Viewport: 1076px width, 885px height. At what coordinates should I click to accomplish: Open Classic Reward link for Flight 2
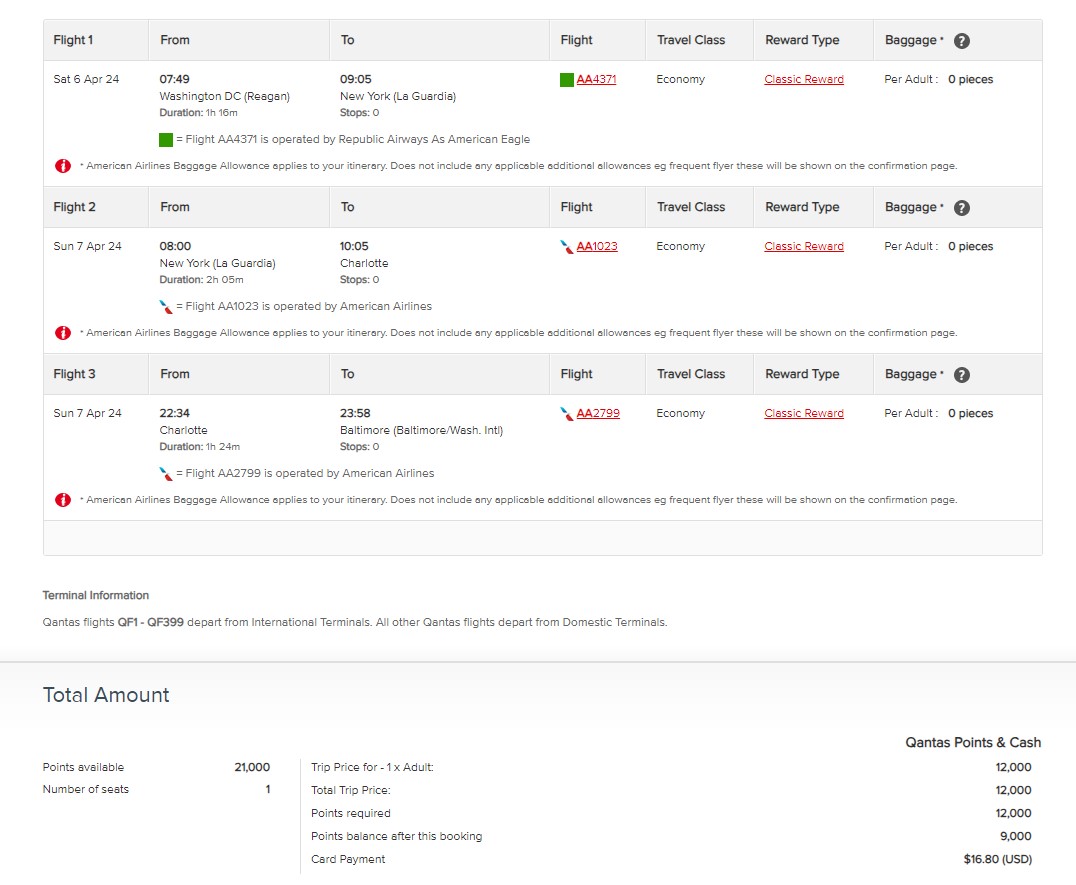coord(804,246)
